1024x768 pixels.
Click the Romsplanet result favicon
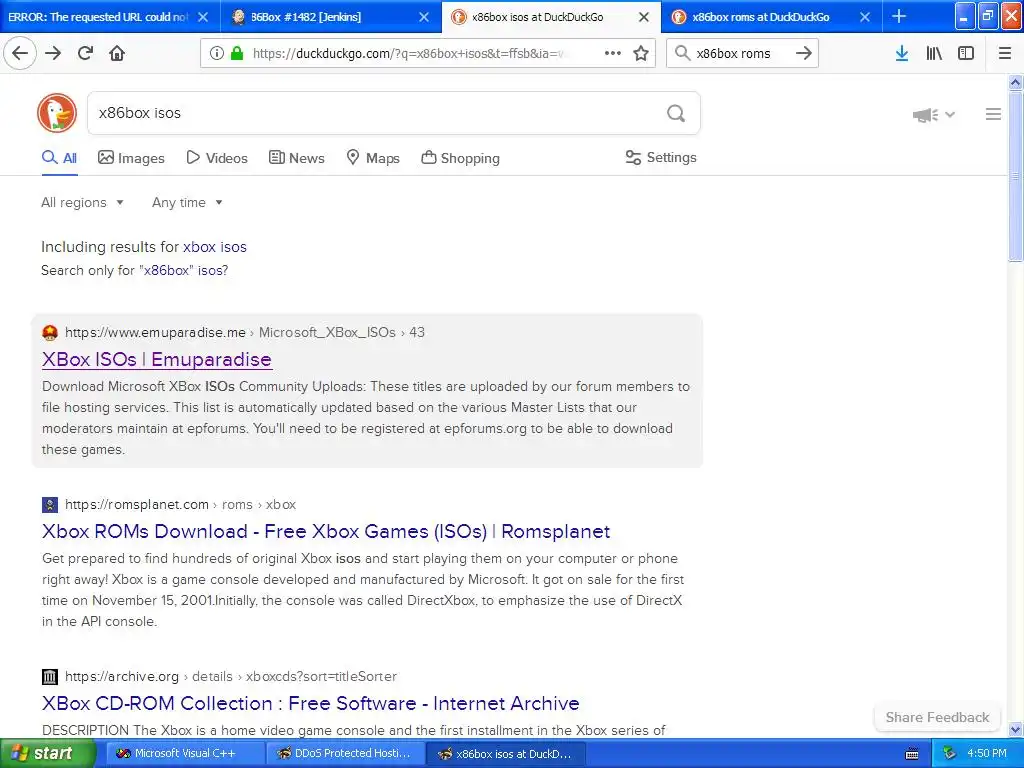[50, 505]
